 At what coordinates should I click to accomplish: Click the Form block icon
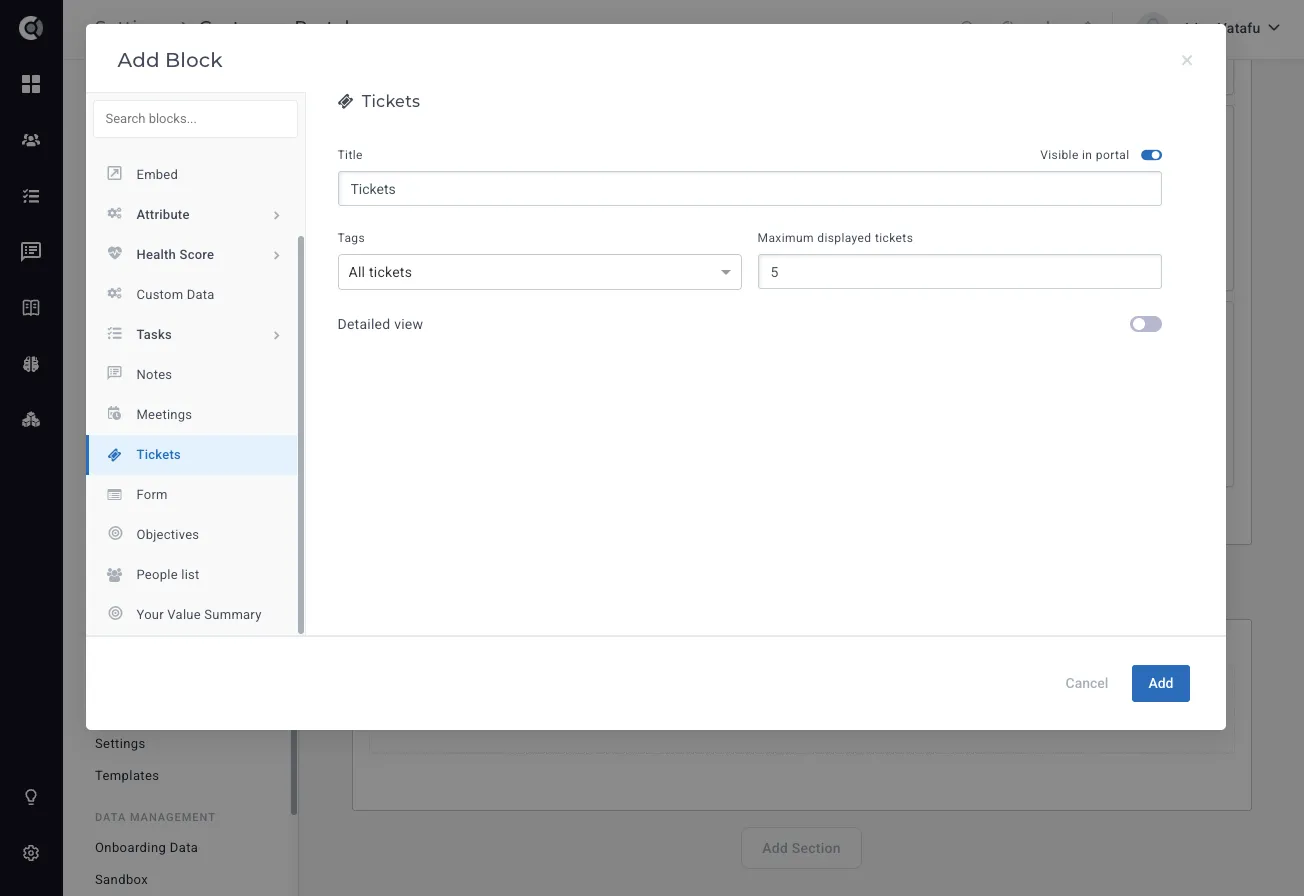115,494
